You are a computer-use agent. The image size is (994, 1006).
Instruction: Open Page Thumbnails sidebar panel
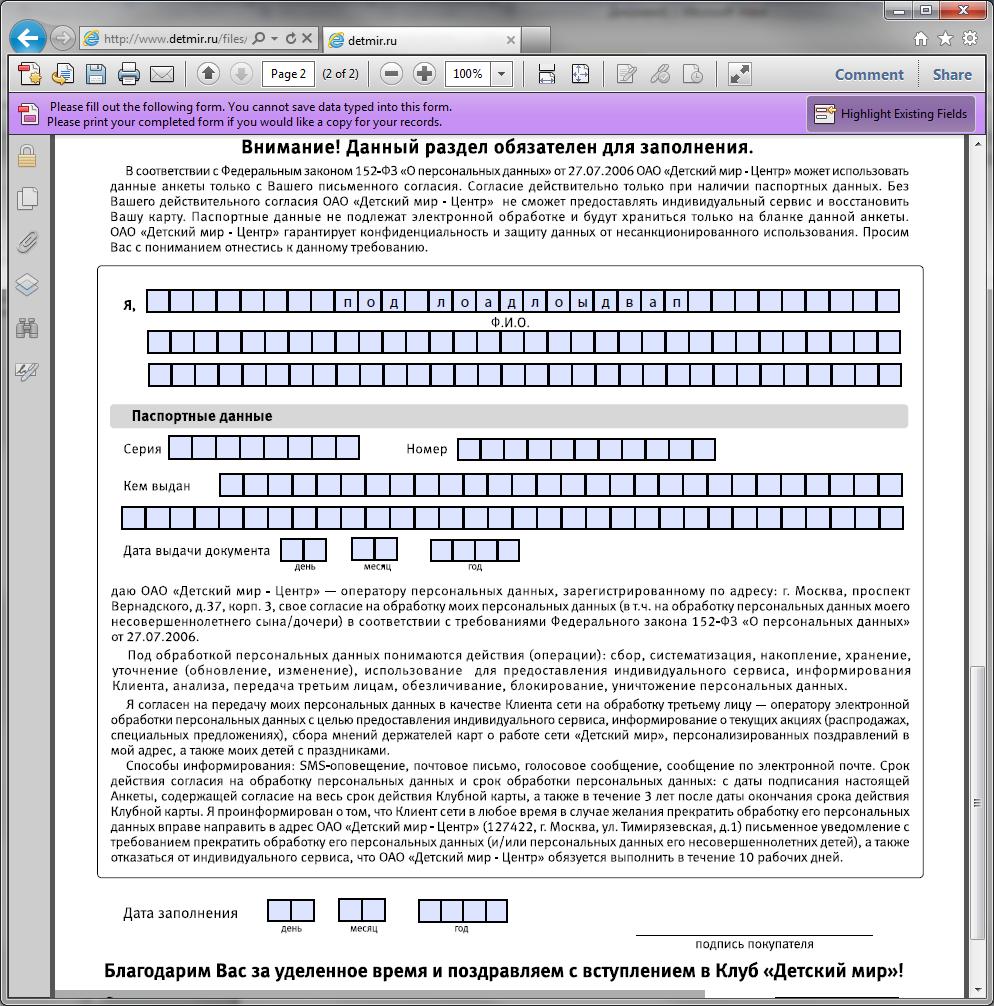(x=27, y=198)
